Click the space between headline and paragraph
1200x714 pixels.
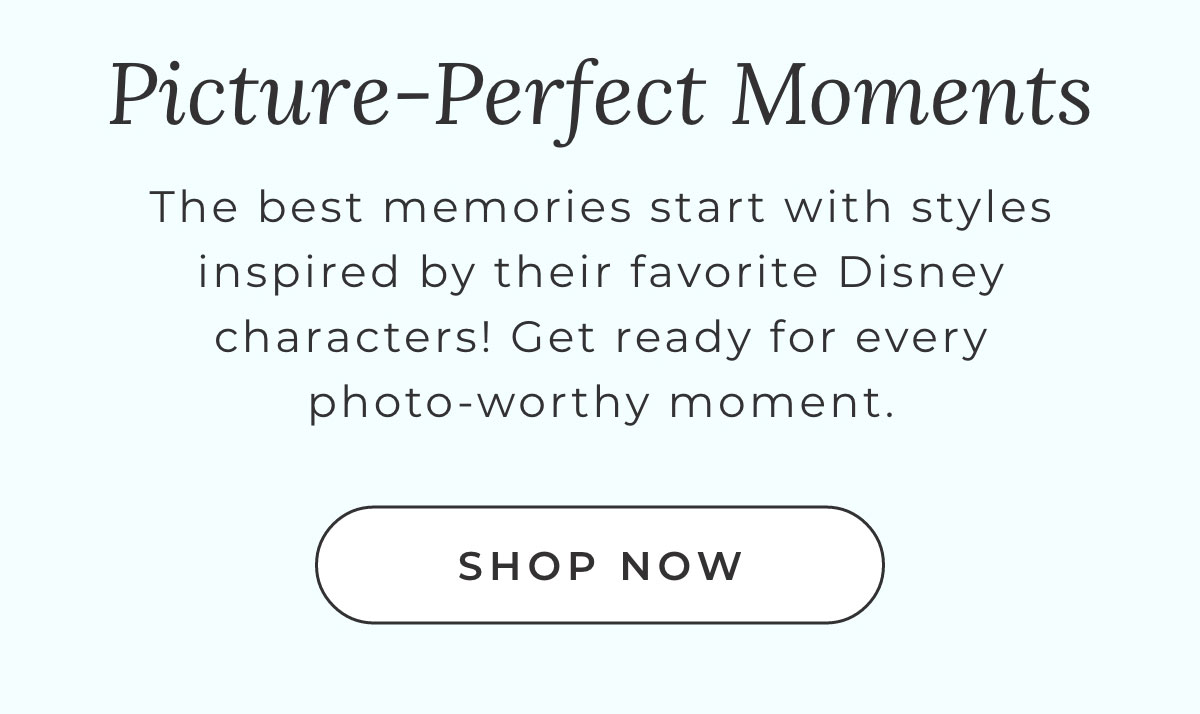[x=600, y=160]
